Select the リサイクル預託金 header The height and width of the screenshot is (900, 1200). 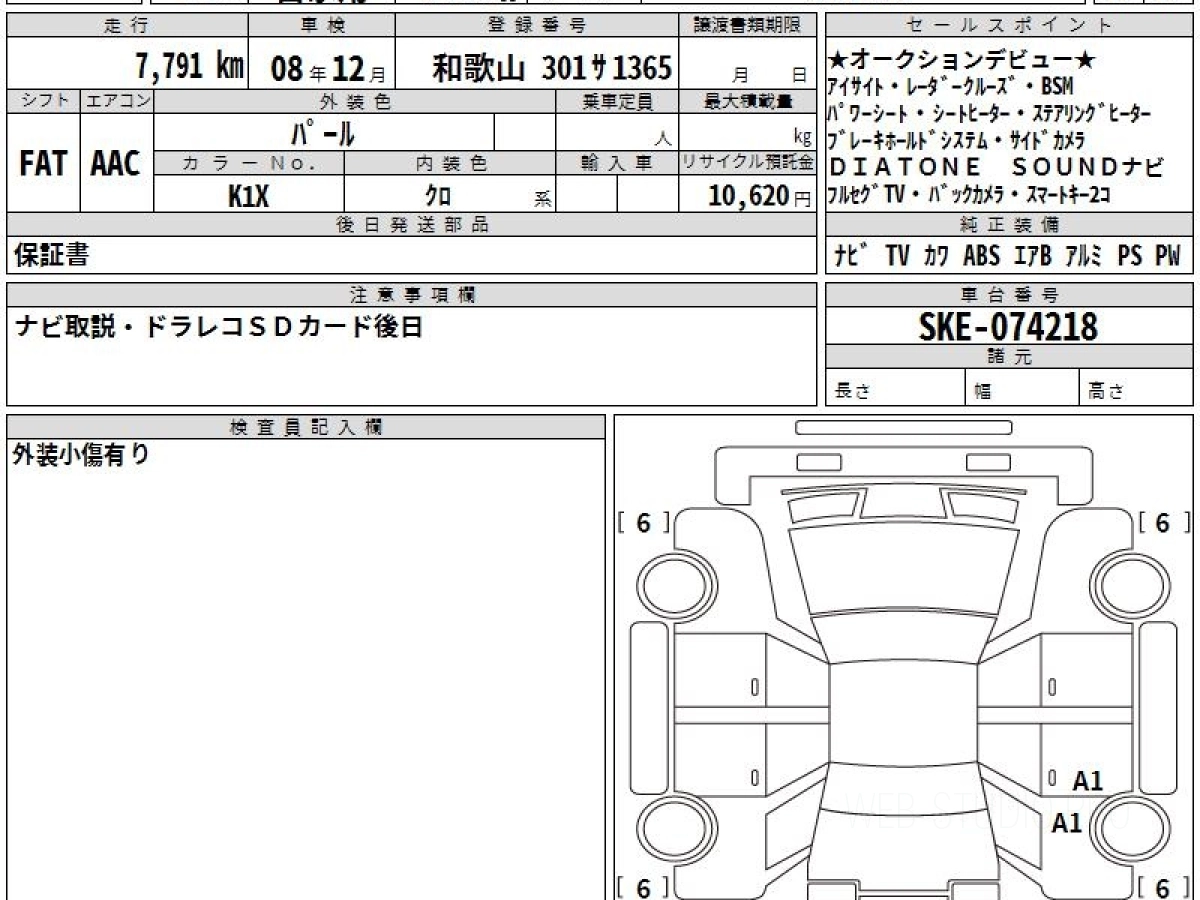click(748, 163)
